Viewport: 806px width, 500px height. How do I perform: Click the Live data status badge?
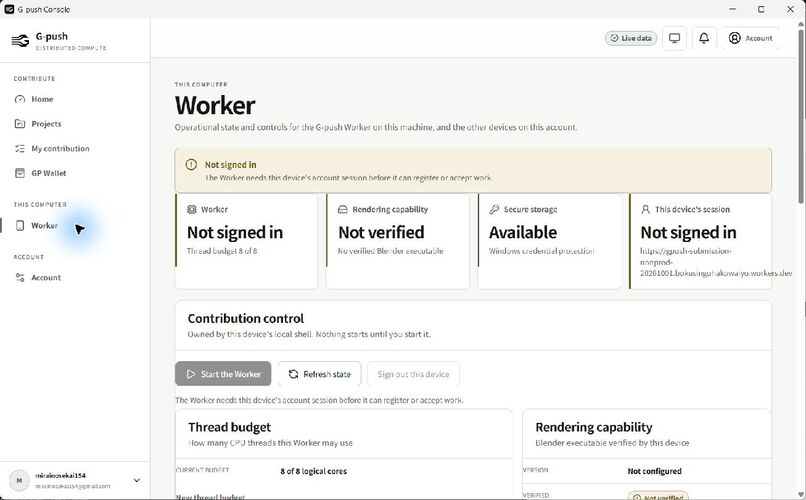click(631, 38)
